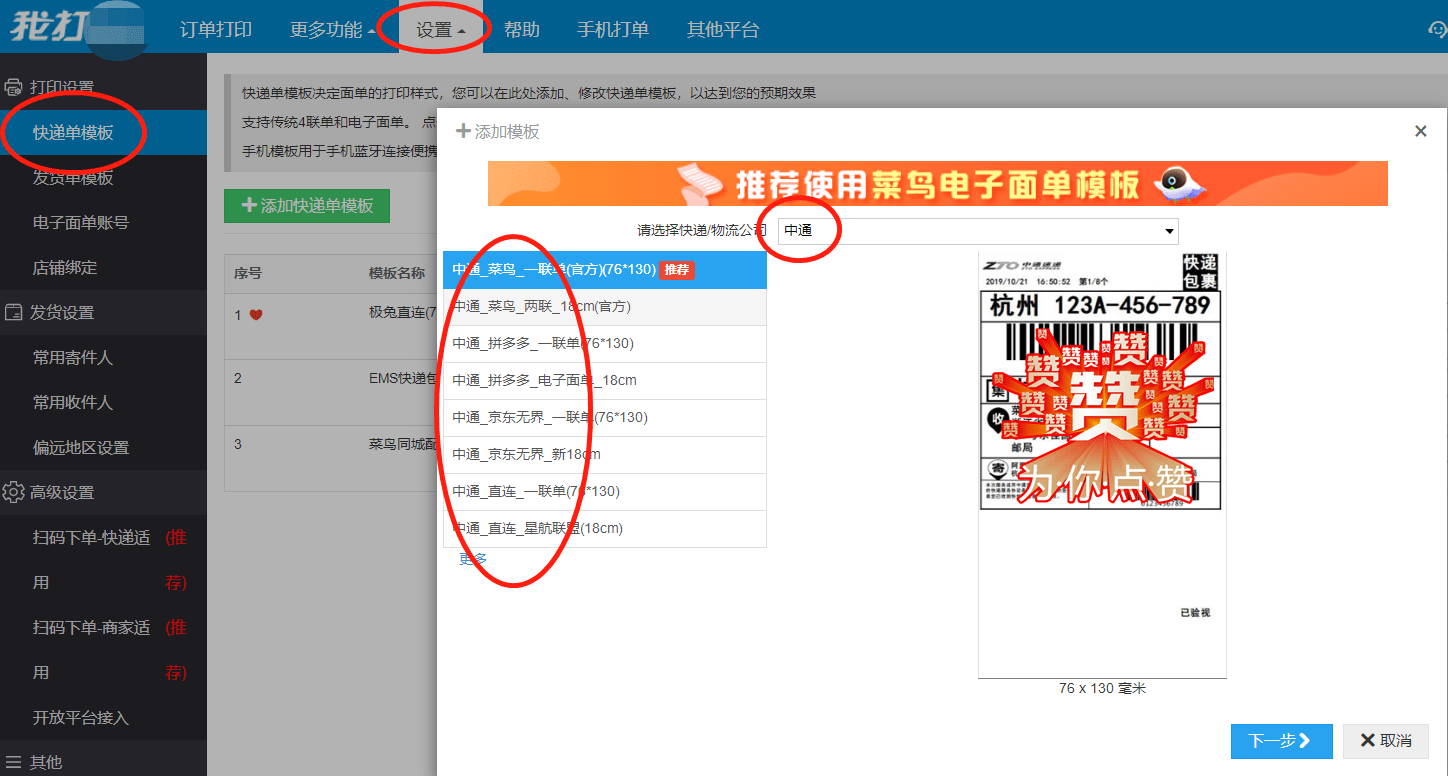Open the 快递/物流公司 dropdown showing 中通
Viewport: 1448px width, 776px height.
978,231
